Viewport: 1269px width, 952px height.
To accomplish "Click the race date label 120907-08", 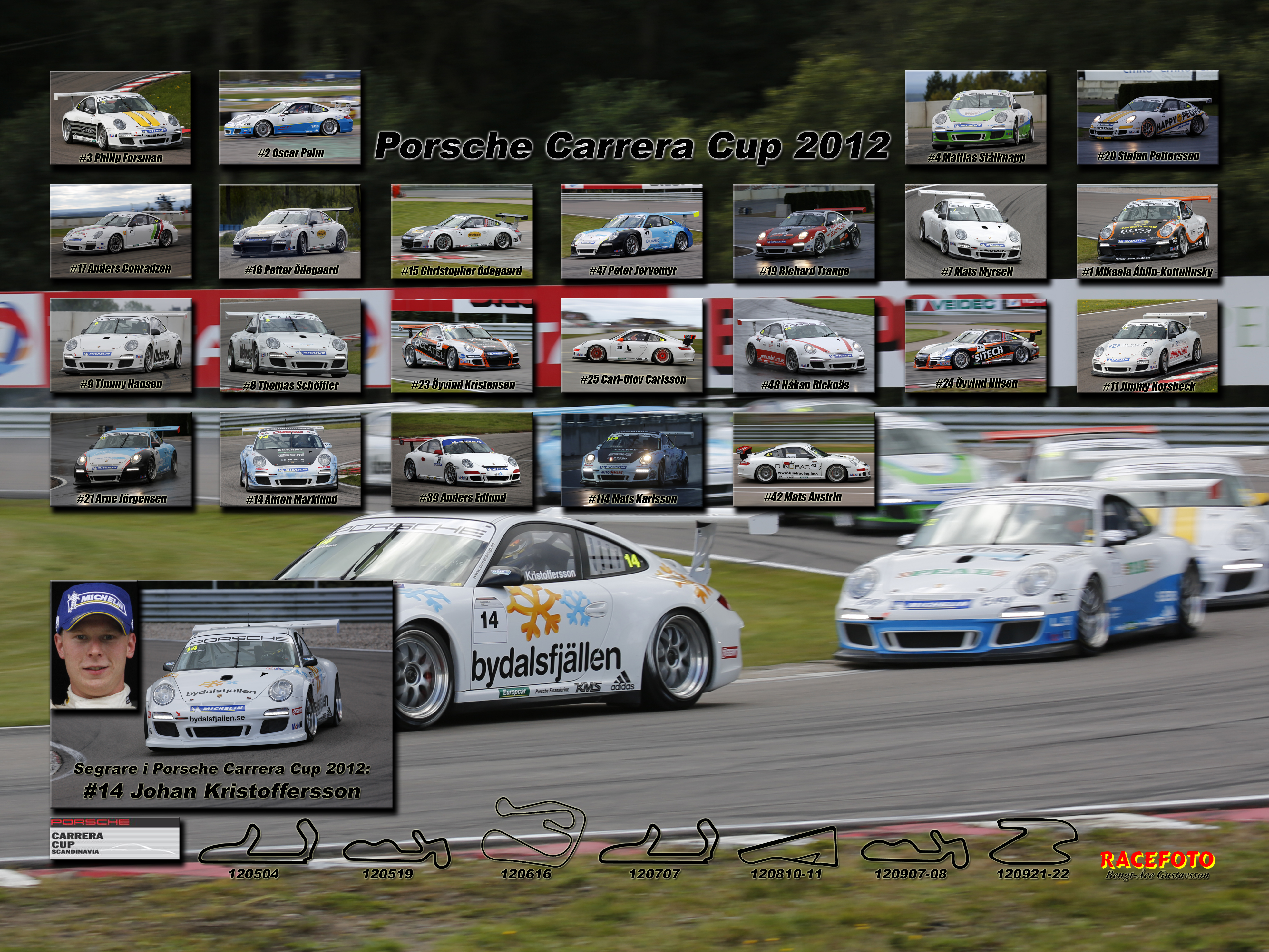I will 911,874.
